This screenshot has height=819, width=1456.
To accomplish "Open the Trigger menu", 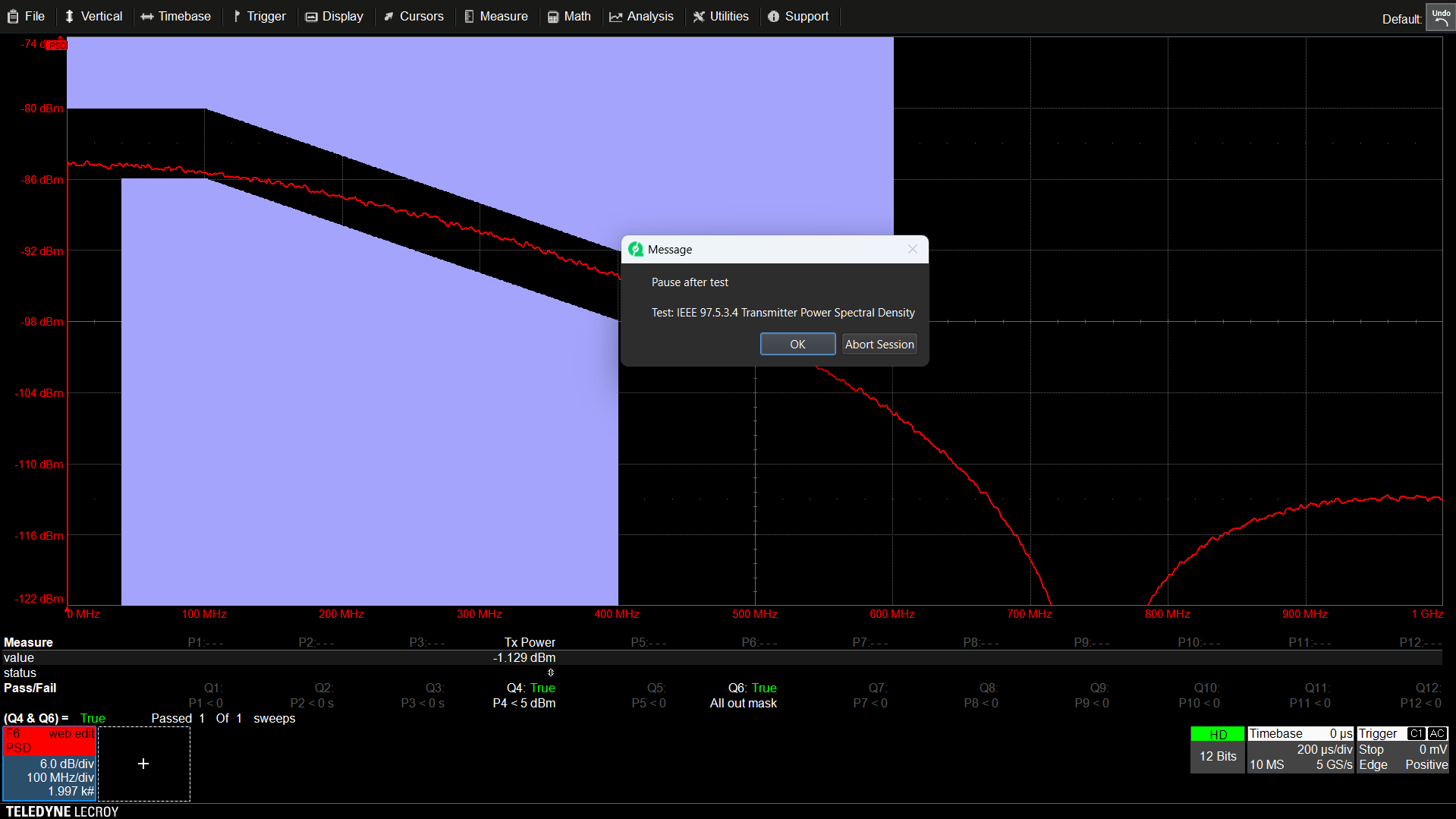I will 259,16.
